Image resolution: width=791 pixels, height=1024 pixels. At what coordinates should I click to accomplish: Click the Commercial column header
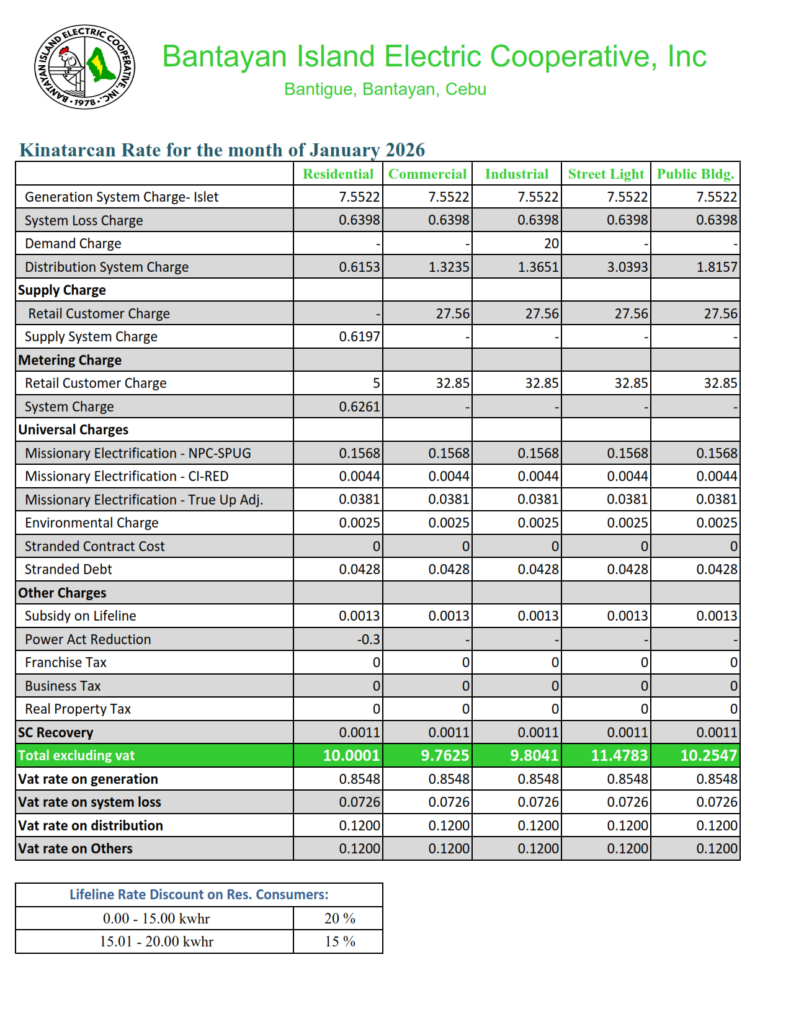[427, 174]
